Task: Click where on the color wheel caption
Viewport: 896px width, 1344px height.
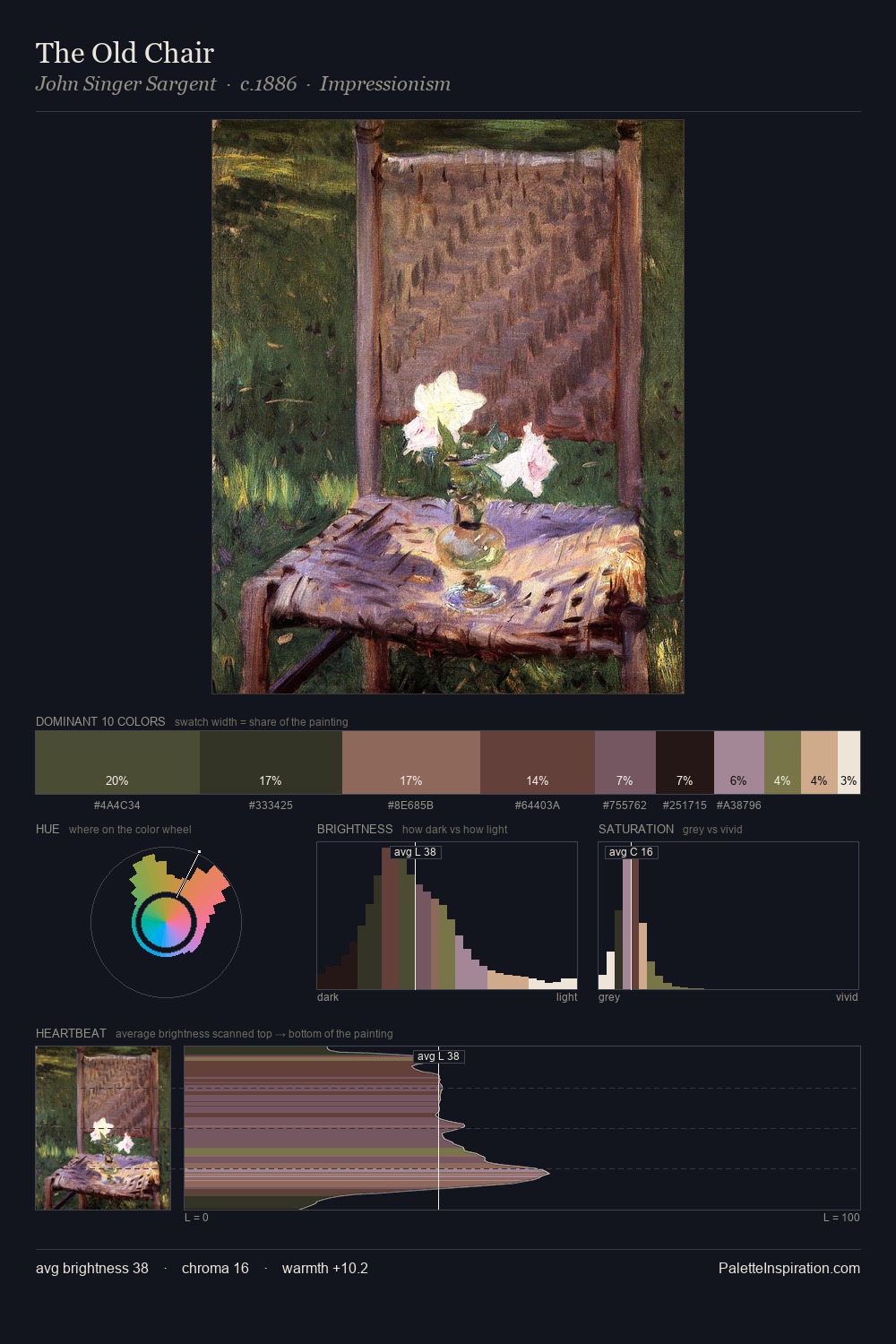Action: pos(130,830)
